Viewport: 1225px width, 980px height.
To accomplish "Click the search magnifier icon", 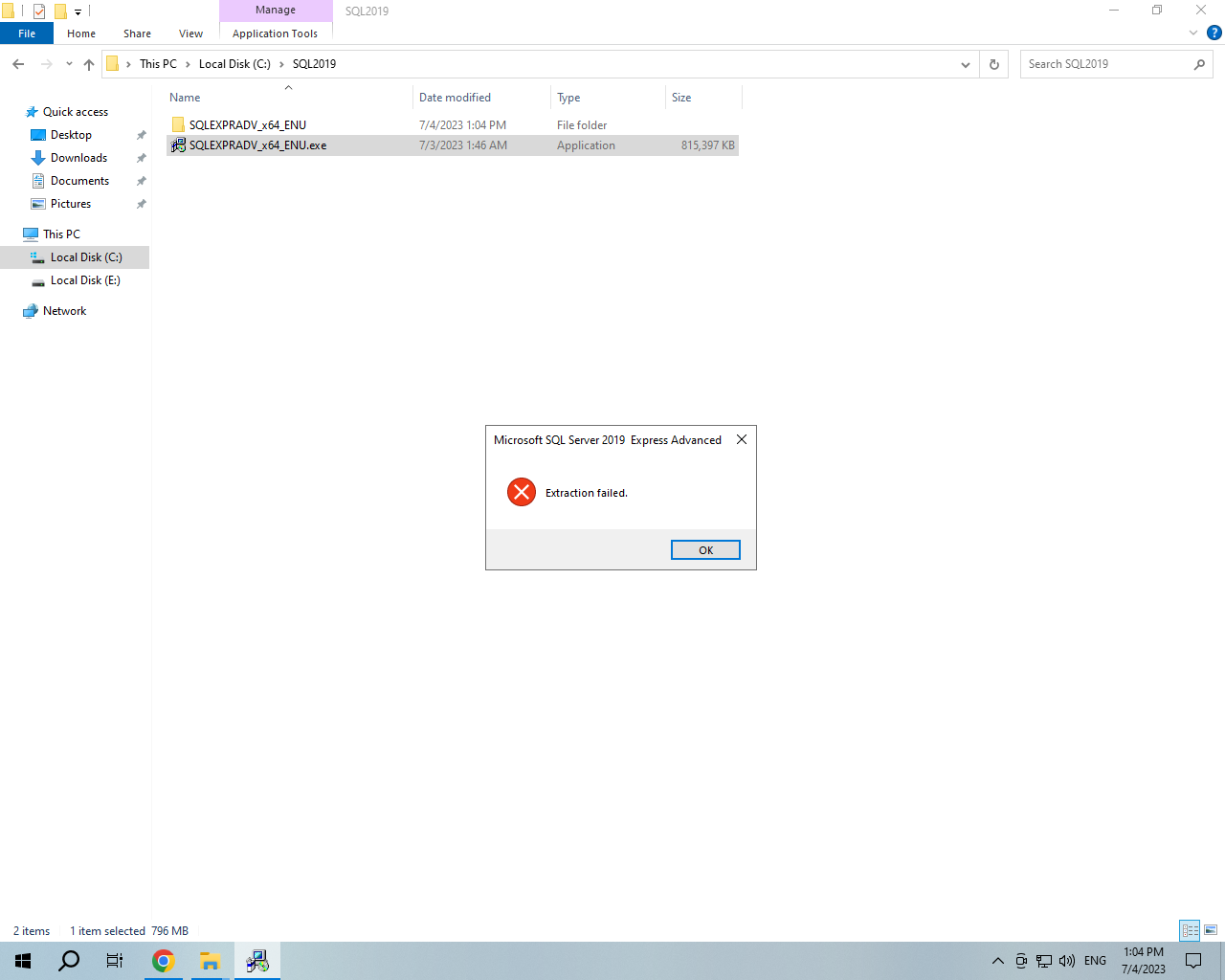I will pos(1199,64).
